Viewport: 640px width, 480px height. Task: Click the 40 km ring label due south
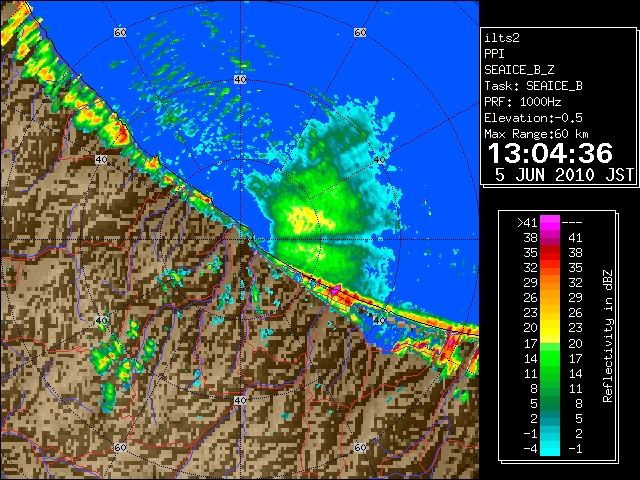coord(240,400)
